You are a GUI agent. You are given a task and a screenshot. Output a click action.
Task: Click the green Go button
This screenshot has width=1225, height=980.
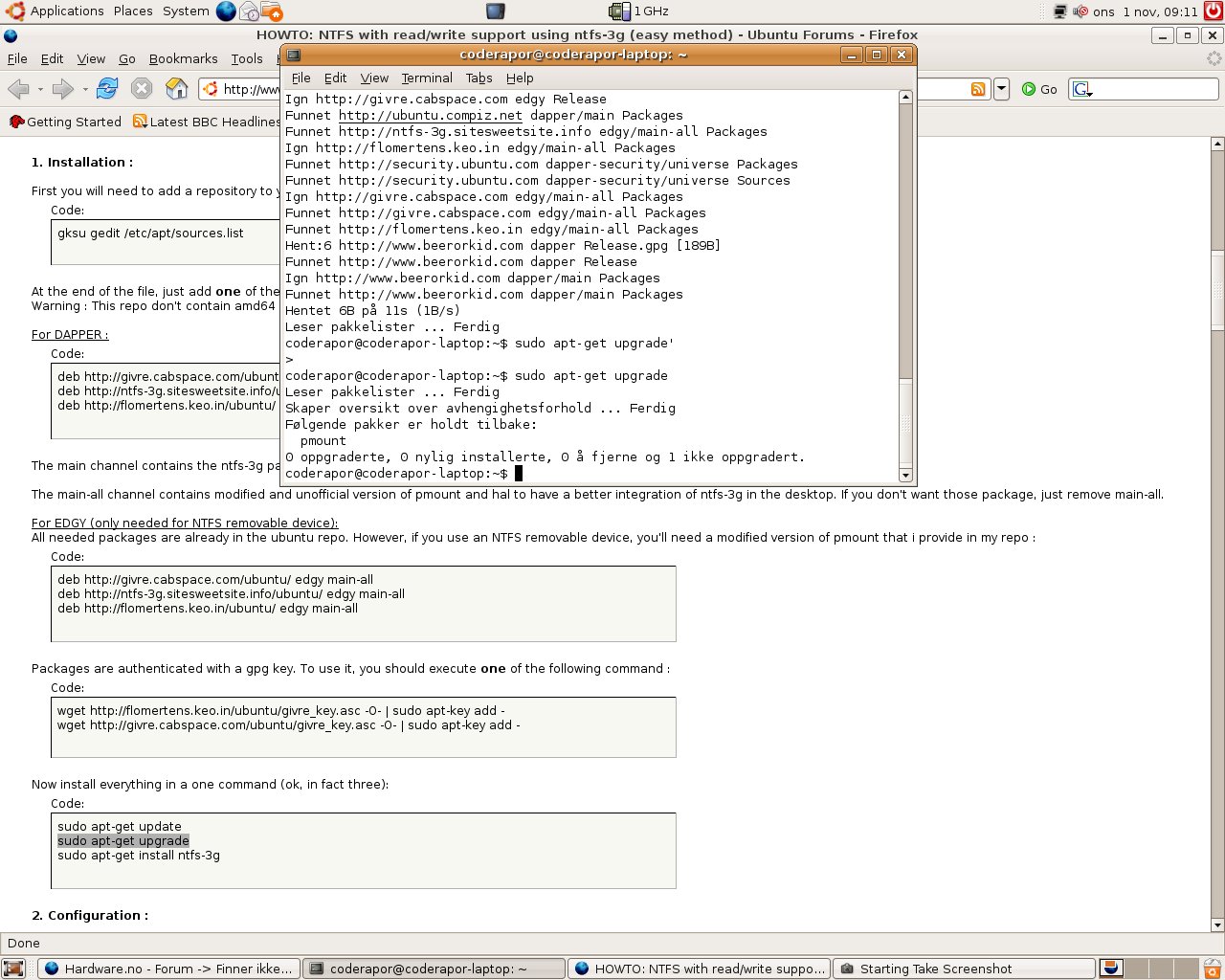coord(1039,89)
